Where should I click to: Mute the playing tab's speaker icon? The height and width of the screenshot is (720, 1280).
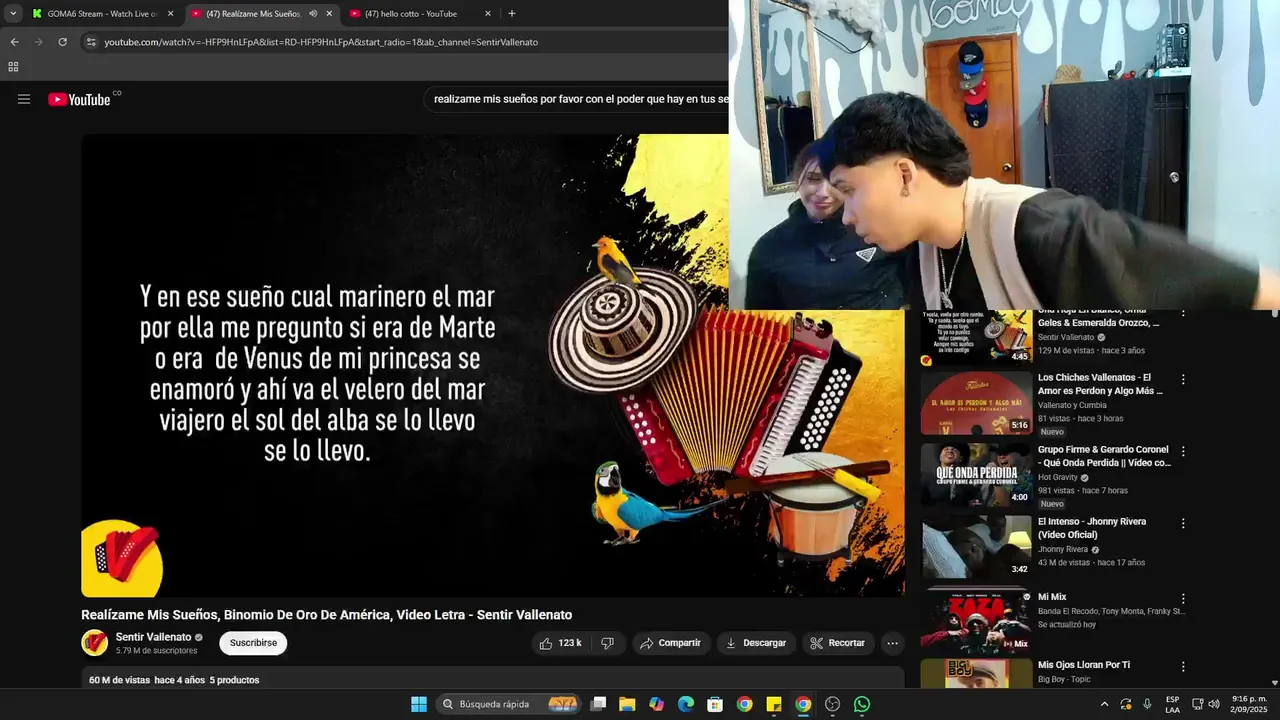click(x=313, y=14)
